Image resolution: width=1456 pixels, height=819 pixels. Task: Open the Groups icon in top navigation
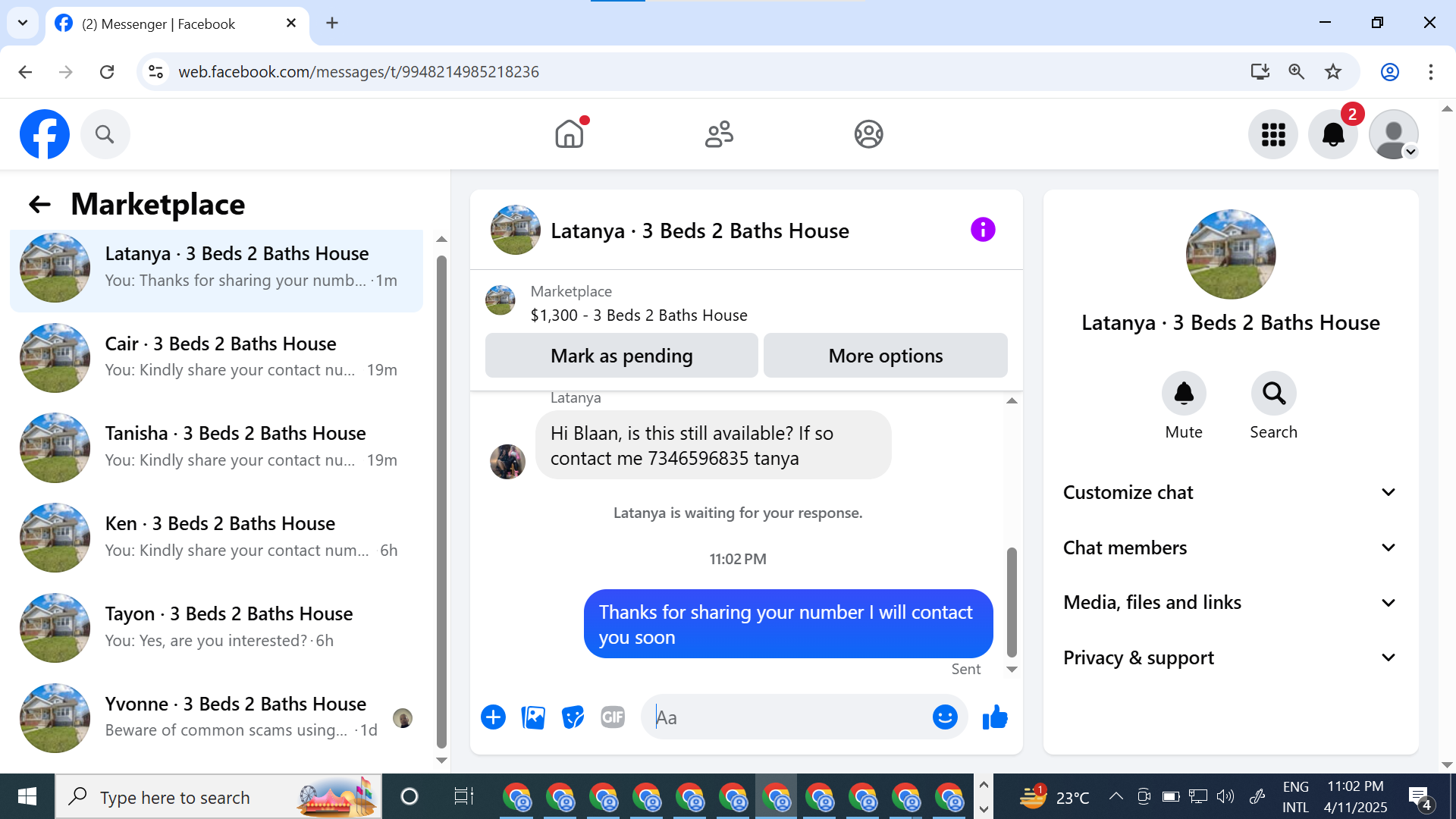coord(868,134)
